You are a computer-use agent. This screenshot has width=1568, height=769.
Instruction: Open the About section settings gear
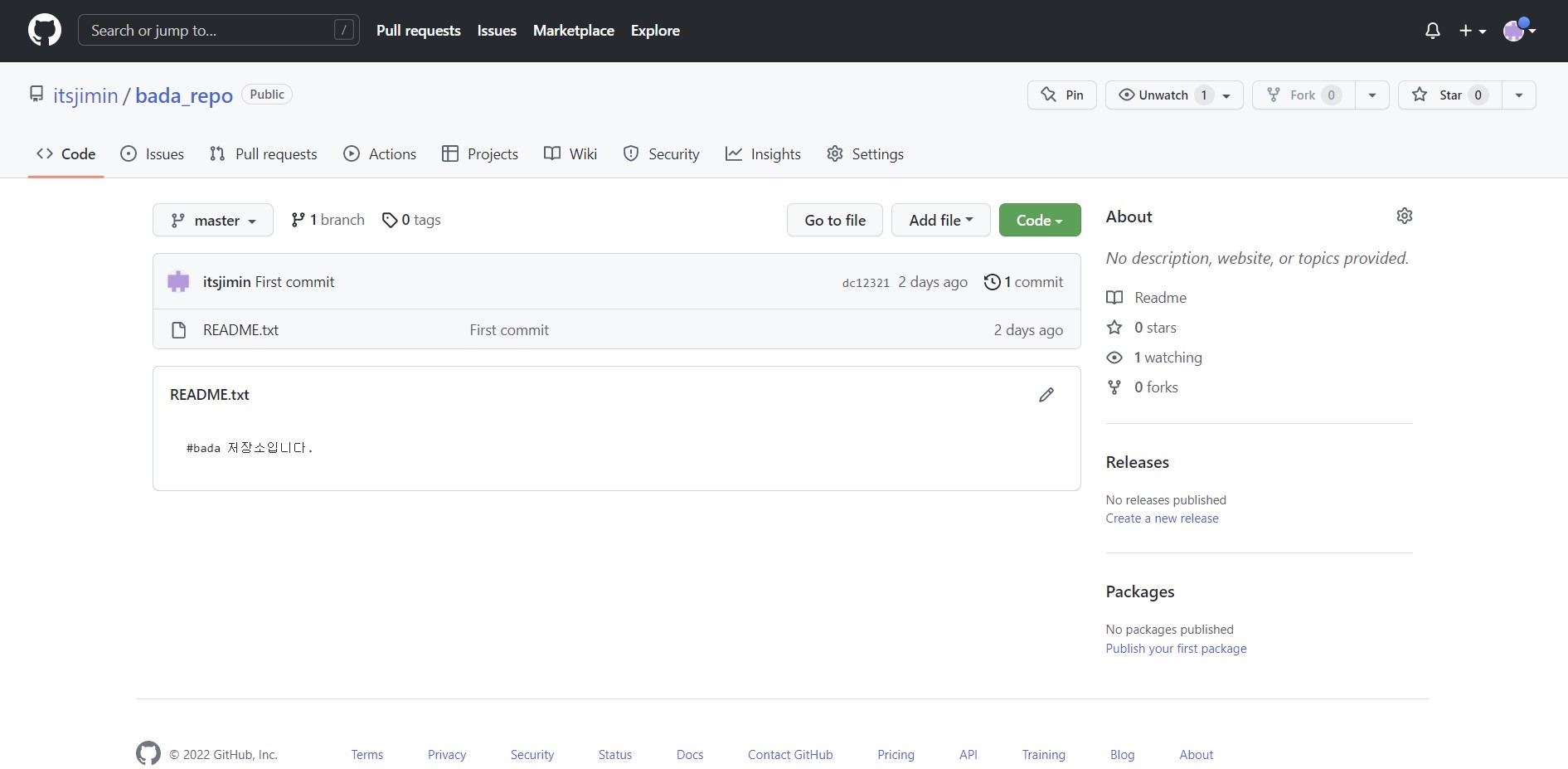point(1405,216)
